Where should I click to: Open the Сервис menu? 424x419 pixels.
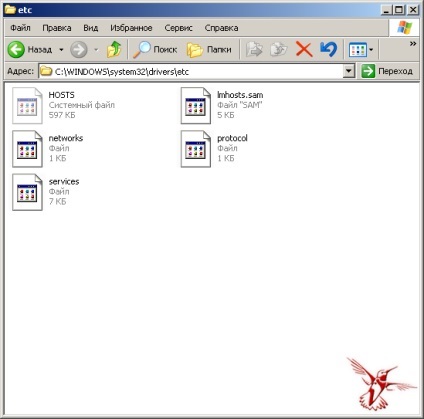coord(178,28)
